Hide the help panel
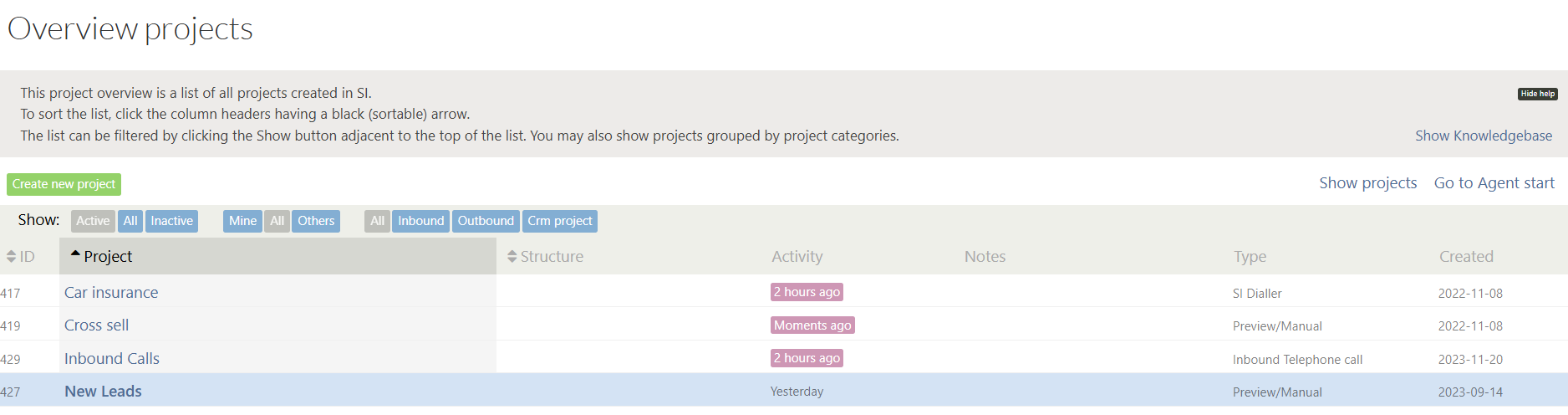 pos(1537,94)
